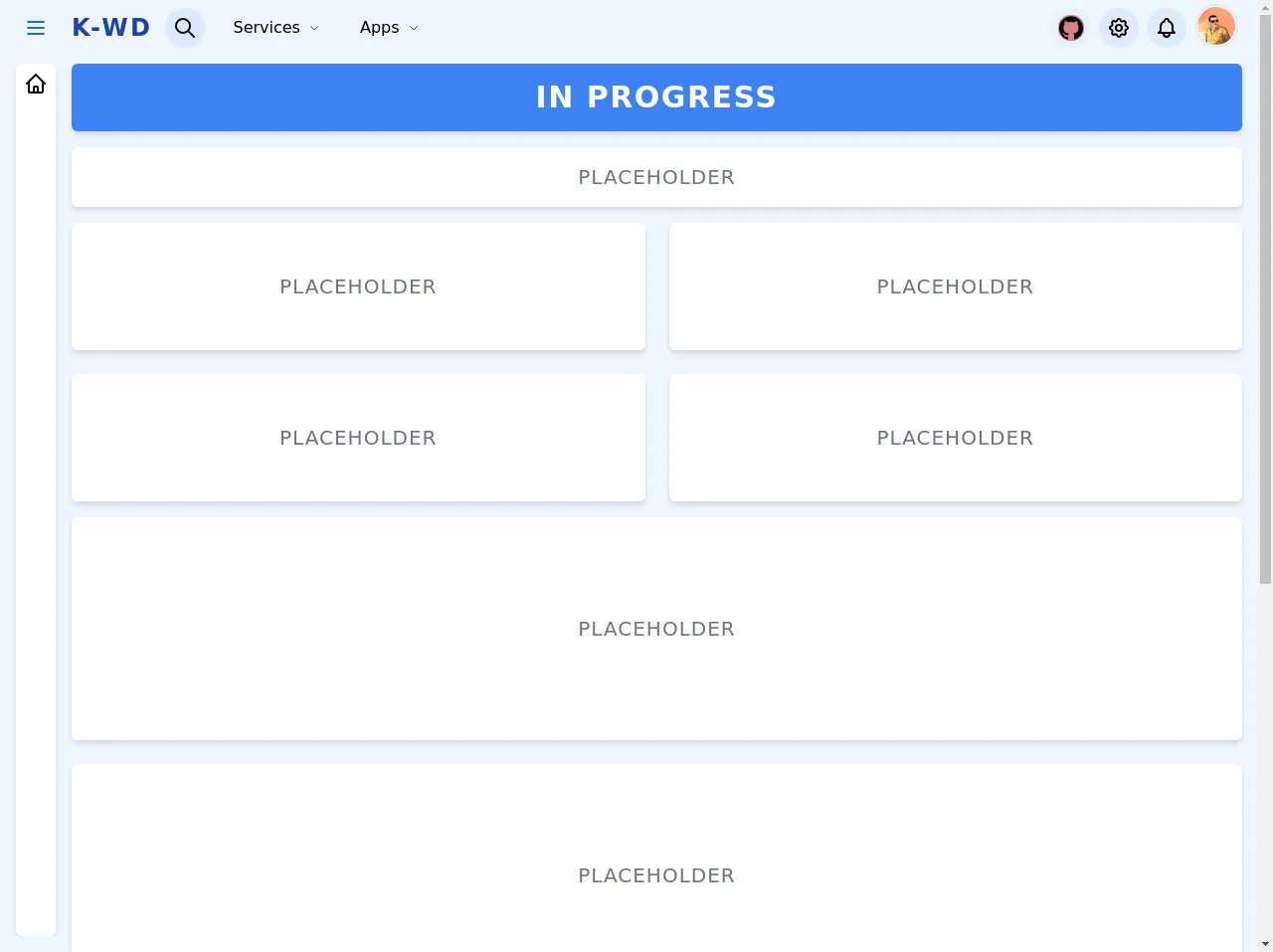Select the first tall full-width placeholder card

point(656,629)
